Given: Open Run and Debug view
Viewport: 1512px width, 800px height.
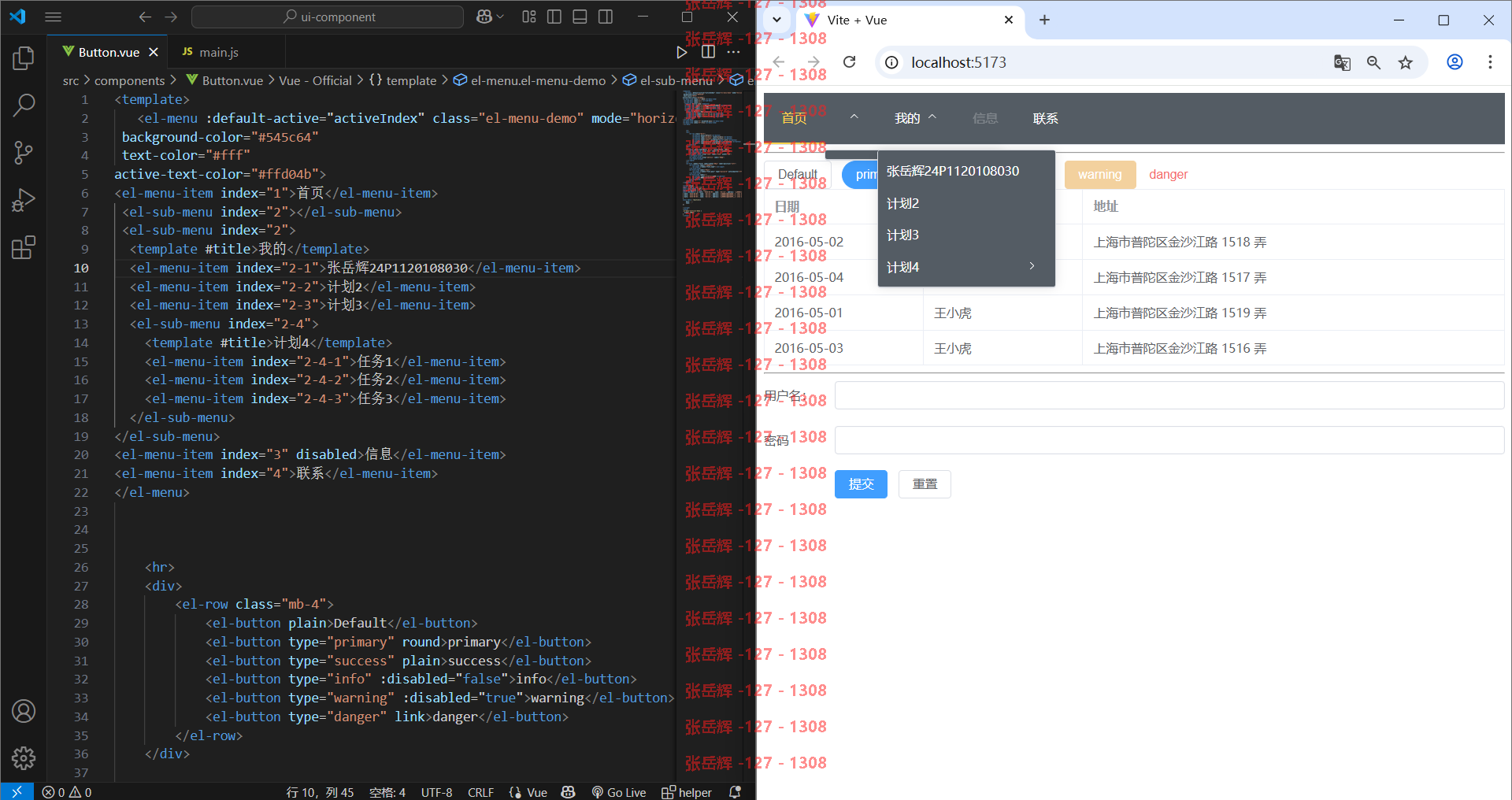Looking at the screenshot, I should coord(24,200).
